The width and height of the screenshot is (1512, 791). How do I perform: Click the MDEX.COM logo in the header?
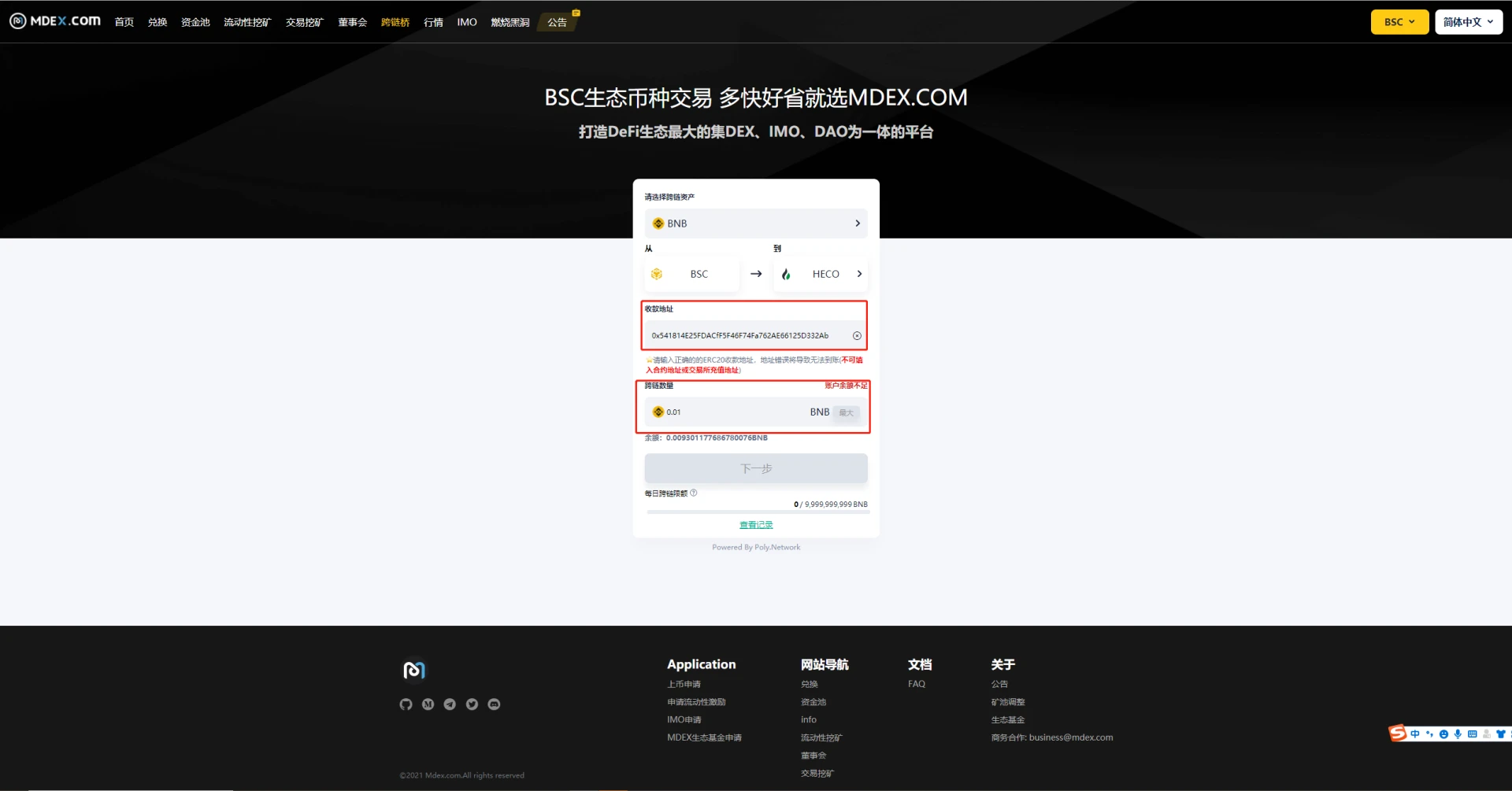click(54, 21)
